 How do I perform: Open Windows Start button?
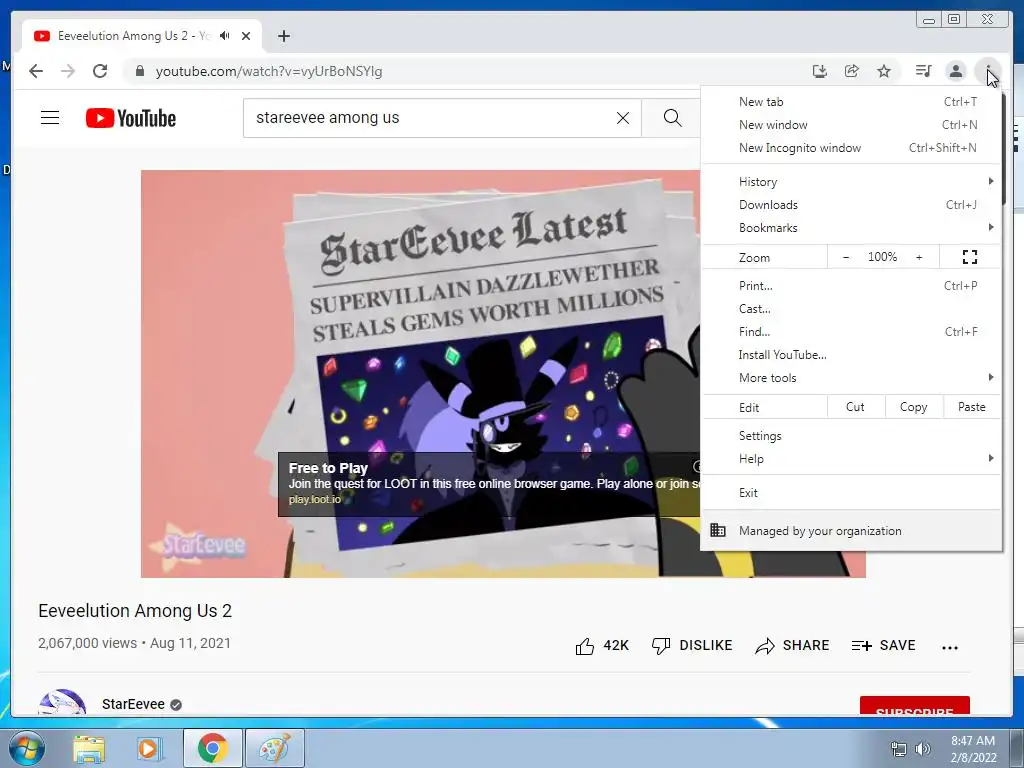(26, 748)
